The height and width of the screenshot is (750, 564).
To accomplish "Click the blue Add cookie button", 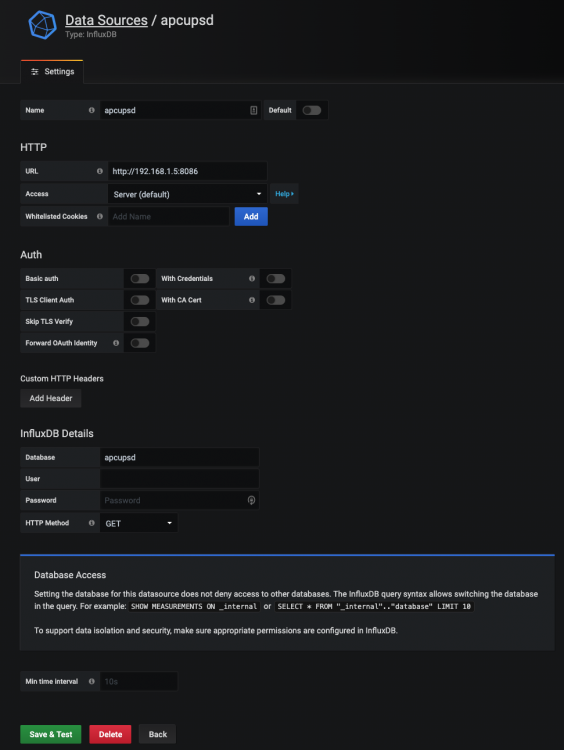I will (x=251, y=216).
